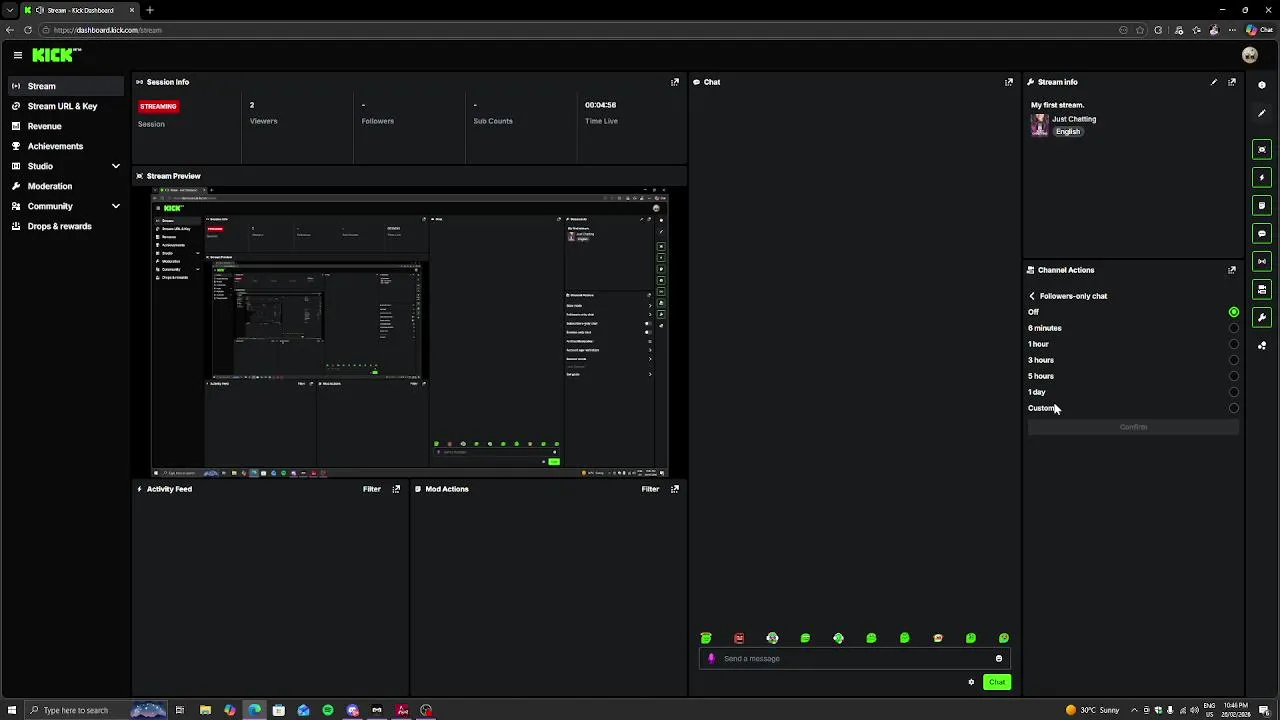The width and height of the screenshot is (1280, 720).
Task: Click the lightning bolt icon in right sidebar
Action: click(1262, 177)
